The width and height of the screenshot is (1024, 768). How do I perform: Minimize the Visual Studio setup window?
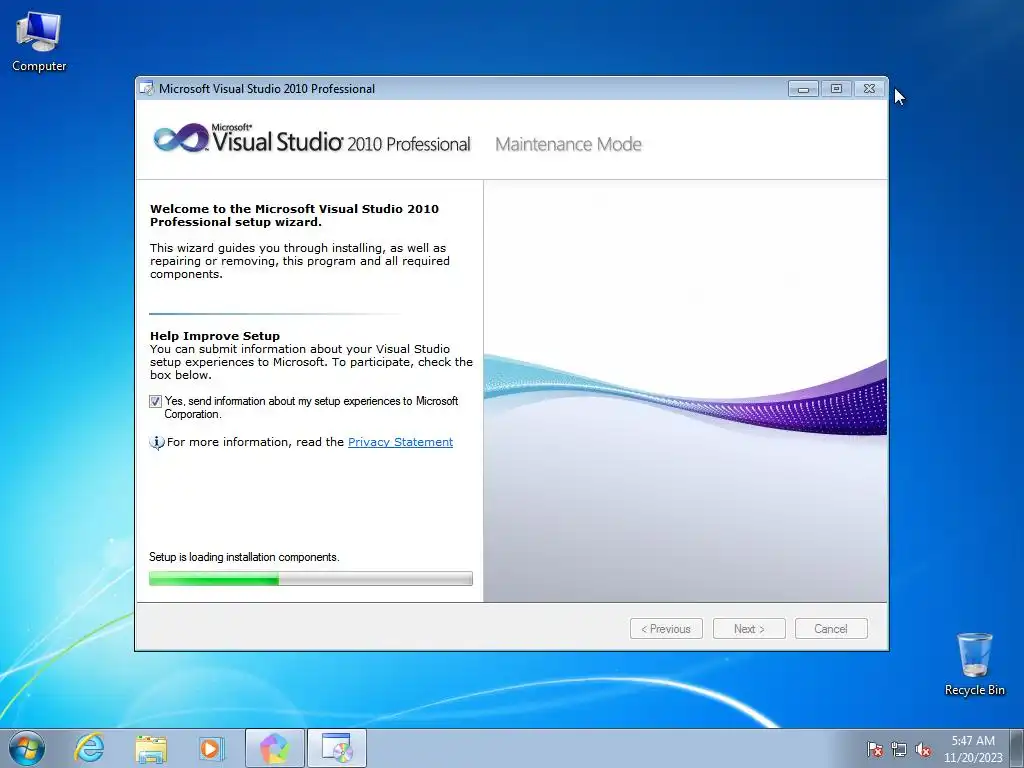803,89
